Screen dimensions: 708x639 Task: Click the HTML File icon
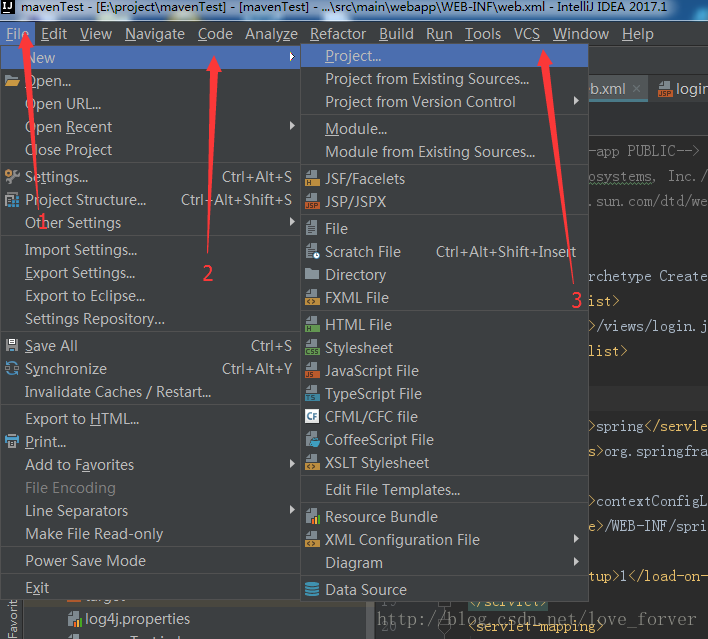click(x=312, y=324)
